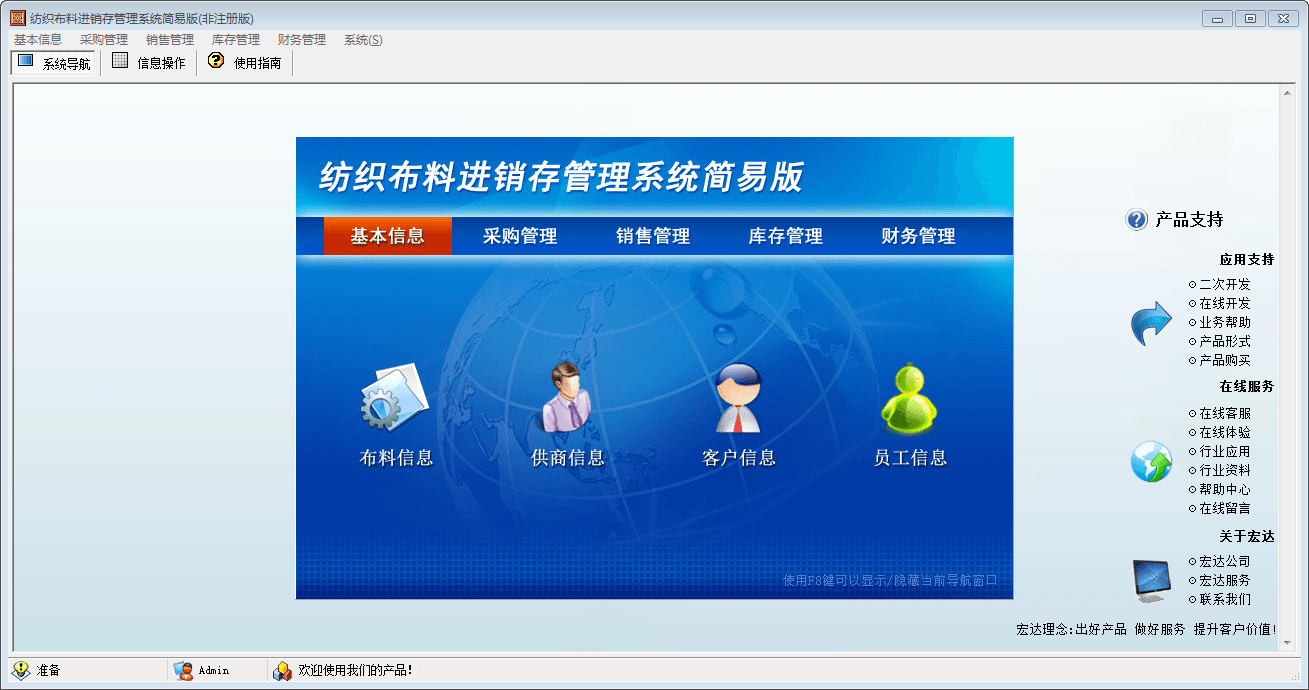This screenshot has height=690, width=1309.
Task: Open the 销售管理 menu in menu bar
Action: click(170, 40)
